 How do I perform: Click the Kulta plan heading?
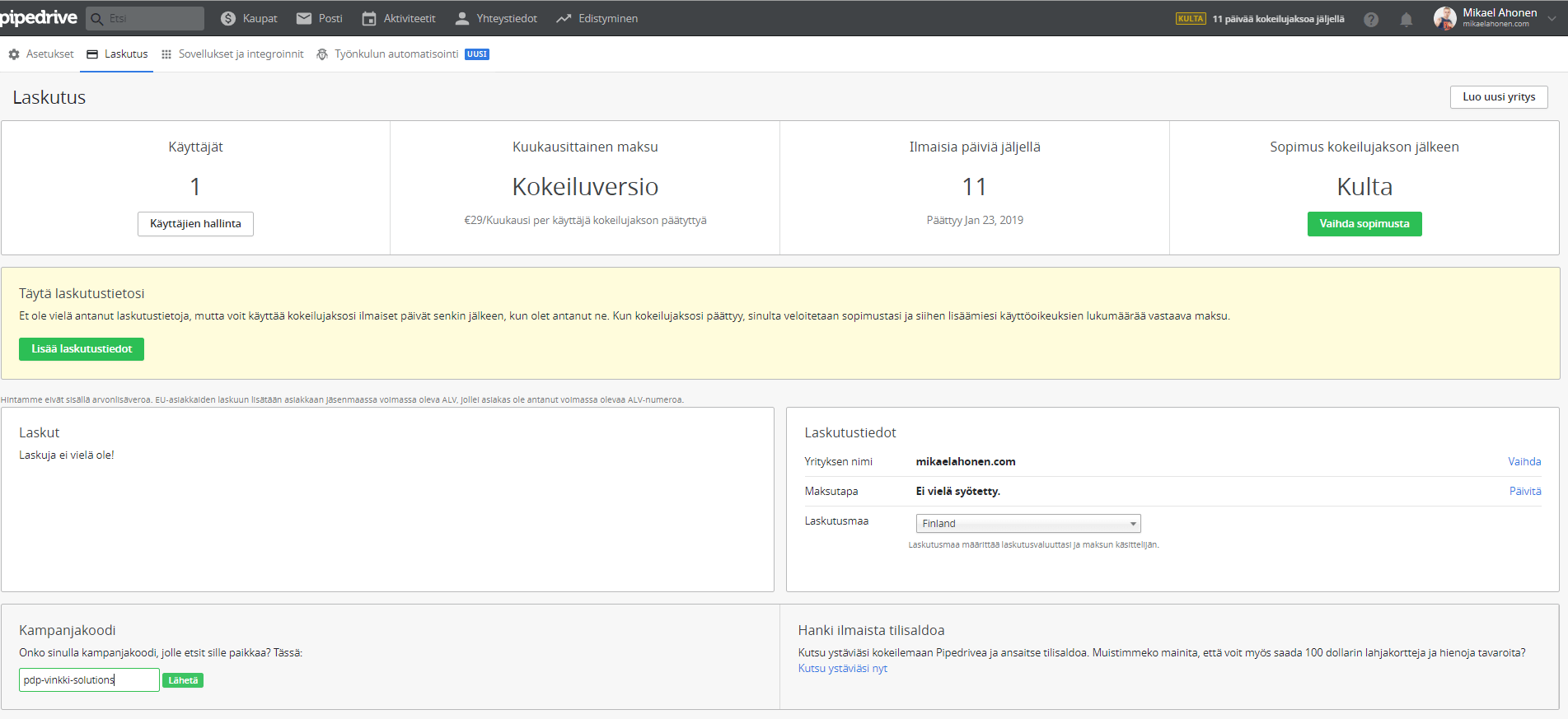pyautogui.click(x=1364, y=187)
